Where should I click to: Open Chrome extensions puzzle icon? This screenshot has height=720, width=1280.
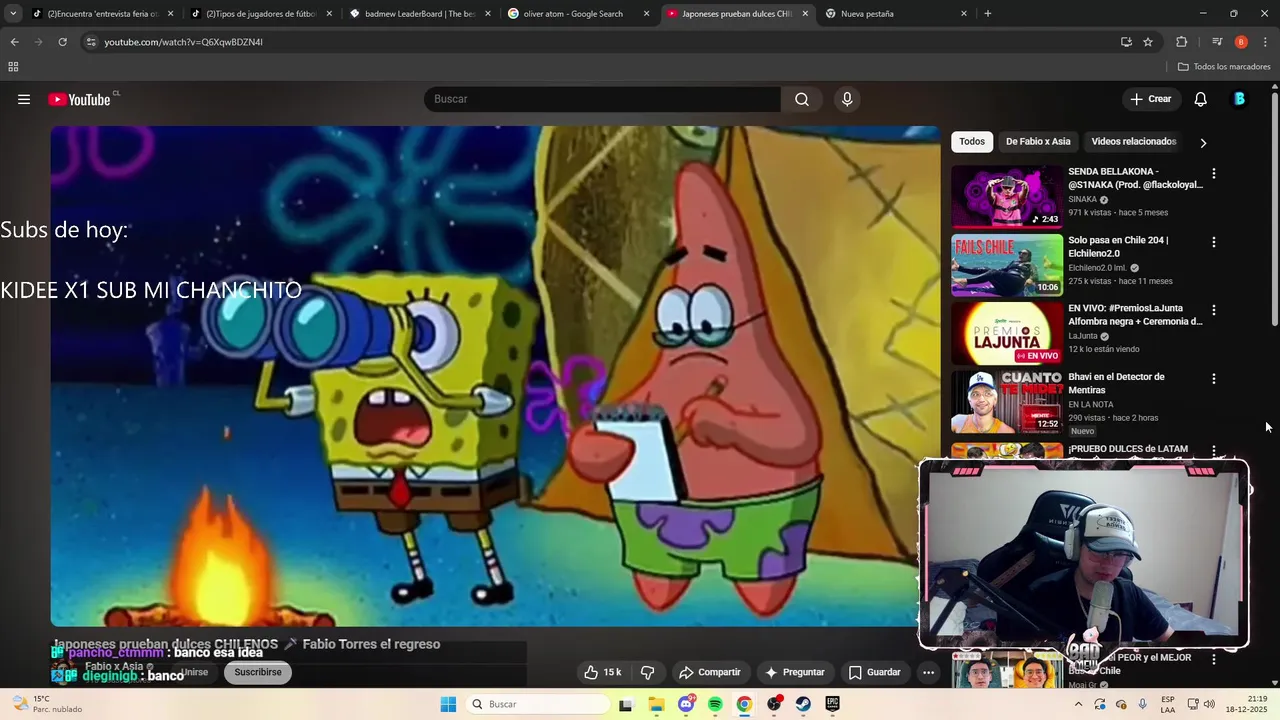click(1182, 42)
